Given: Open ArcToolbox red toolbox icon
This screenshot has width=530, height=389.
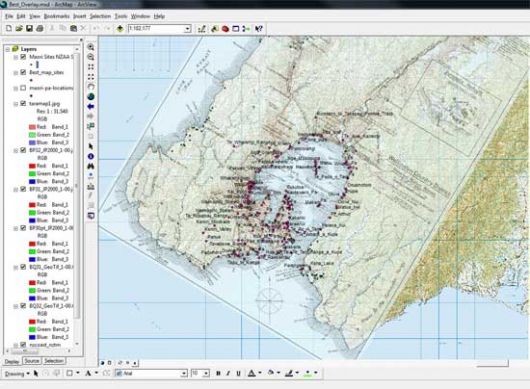Looking at the screenshot, I should click(x=225, y=29).
